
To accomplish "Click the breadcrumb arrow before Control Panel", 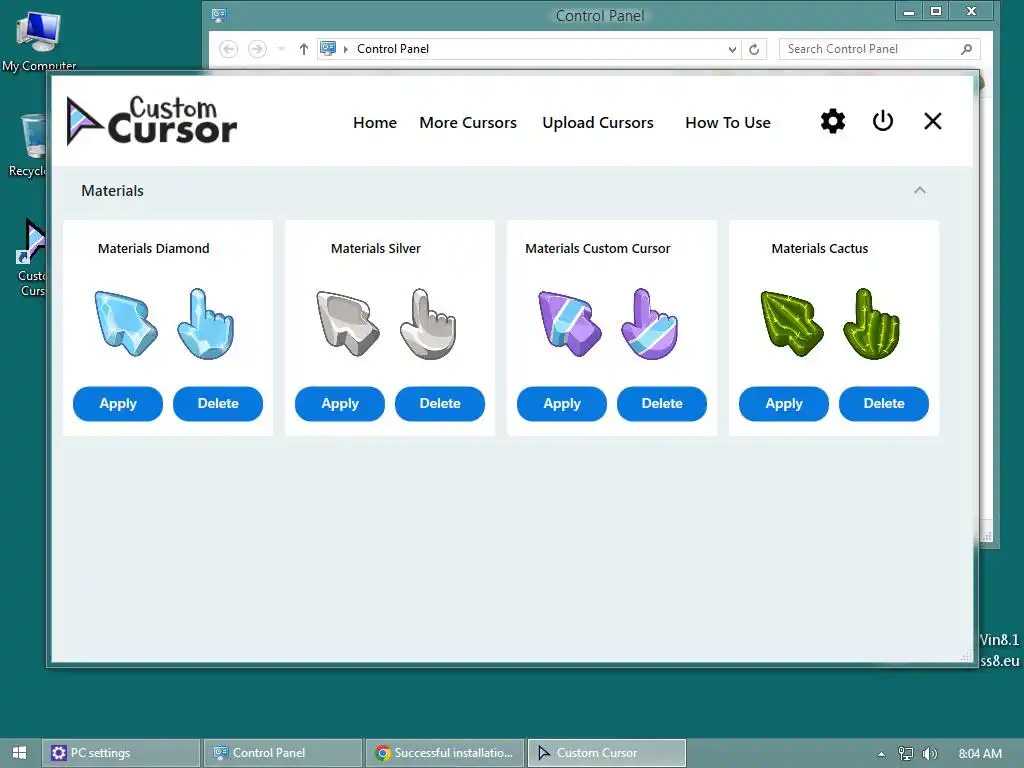I will [x=345, y=49].
